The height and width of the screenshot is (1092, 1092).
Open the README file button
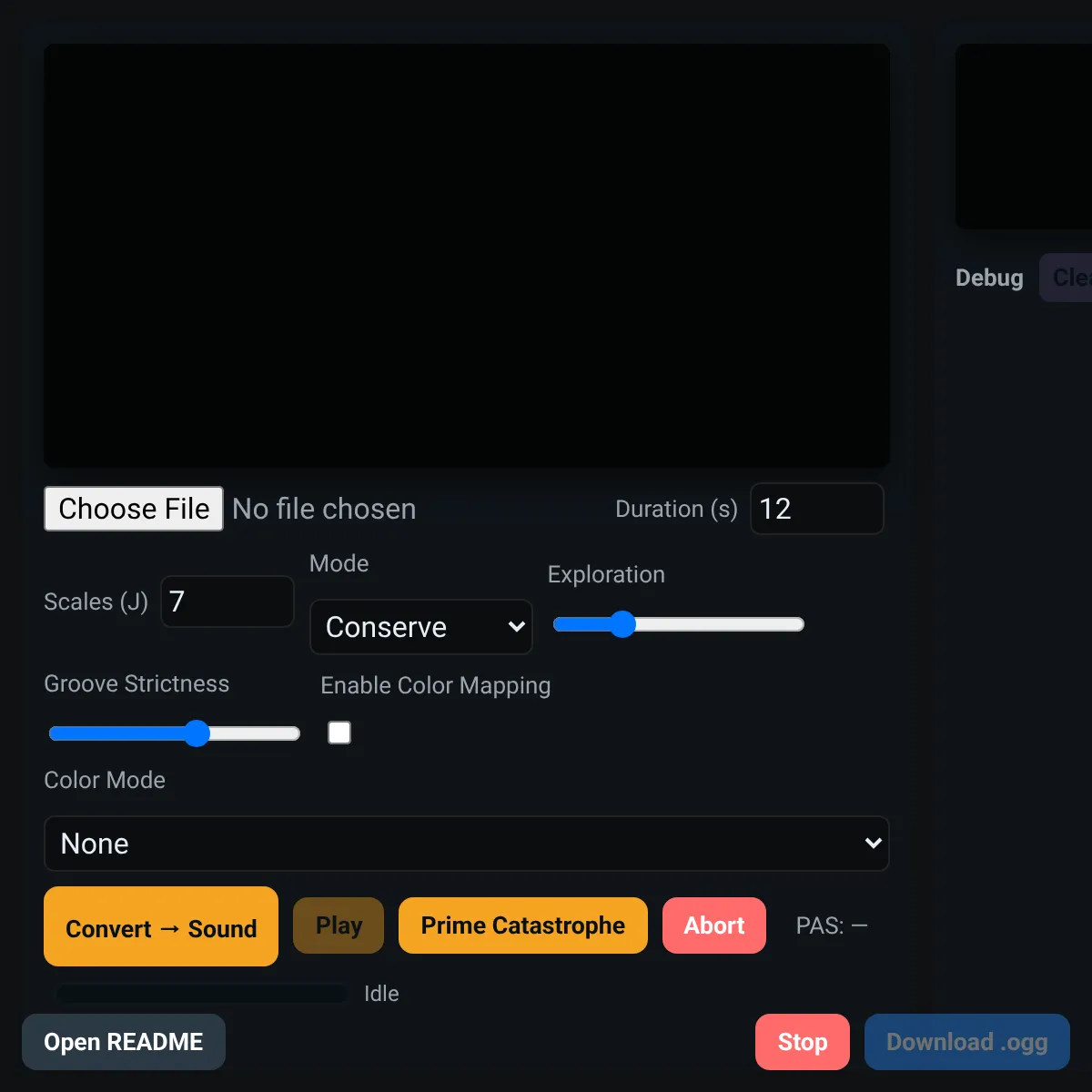click(x=124, y=1042)
